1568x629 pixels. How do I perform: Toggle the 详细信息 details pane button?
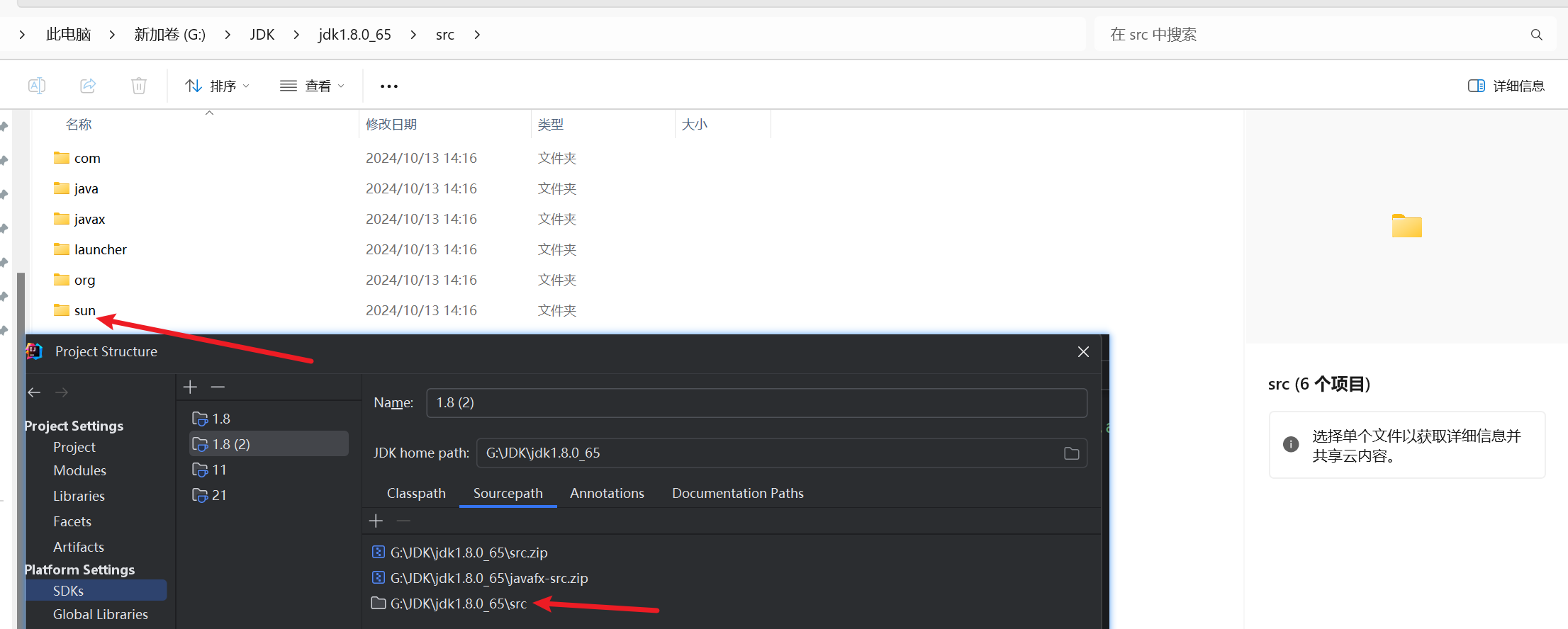[1506, 86]
